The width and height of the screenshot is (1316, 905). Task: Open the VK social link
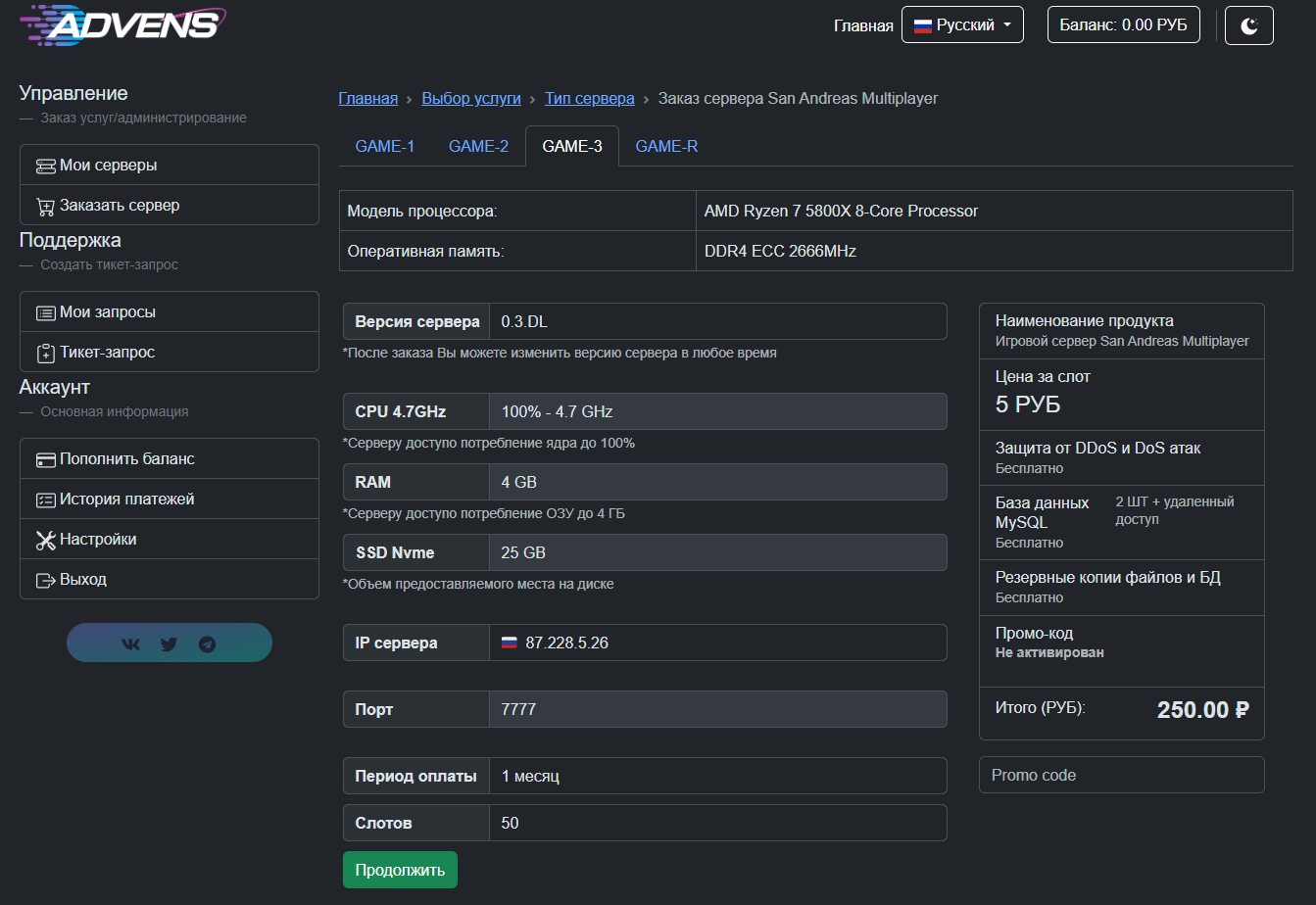[x=130, y=643]
